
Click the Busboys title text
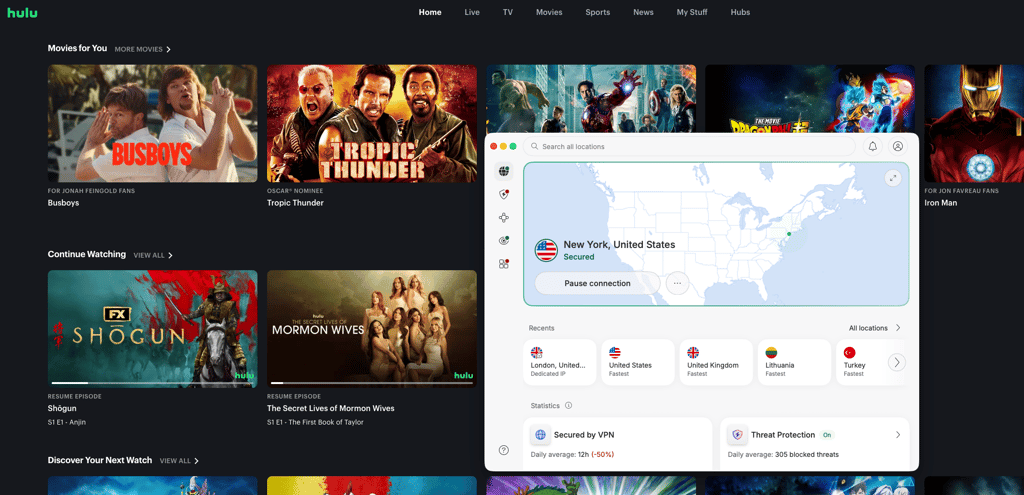tap(63, 203)
